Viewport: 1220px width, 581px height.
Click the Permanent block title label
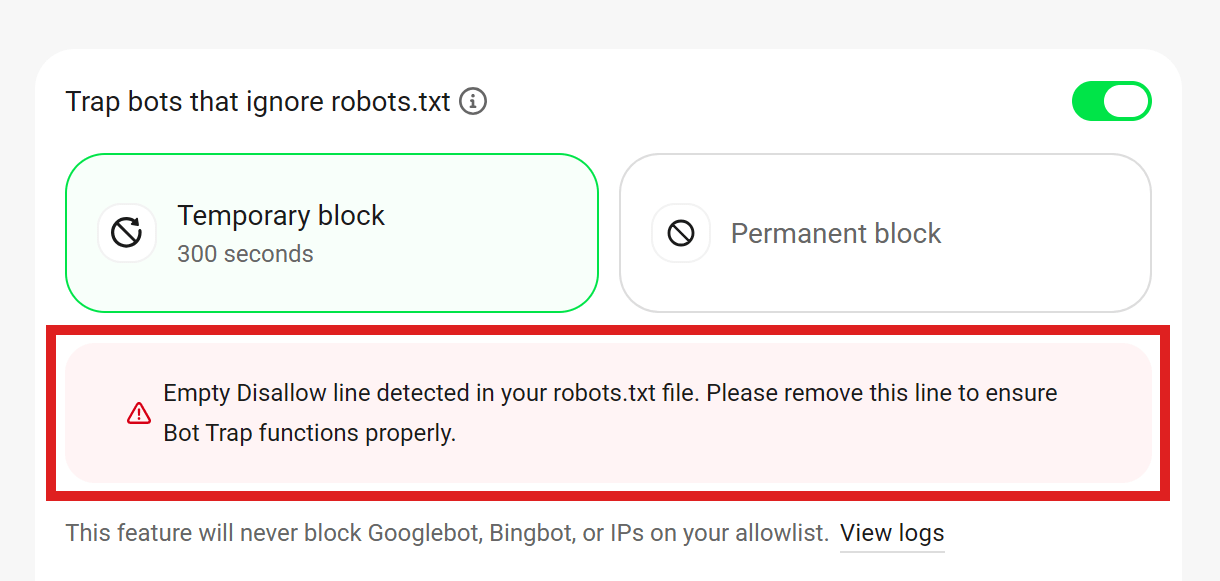point(836,233)
